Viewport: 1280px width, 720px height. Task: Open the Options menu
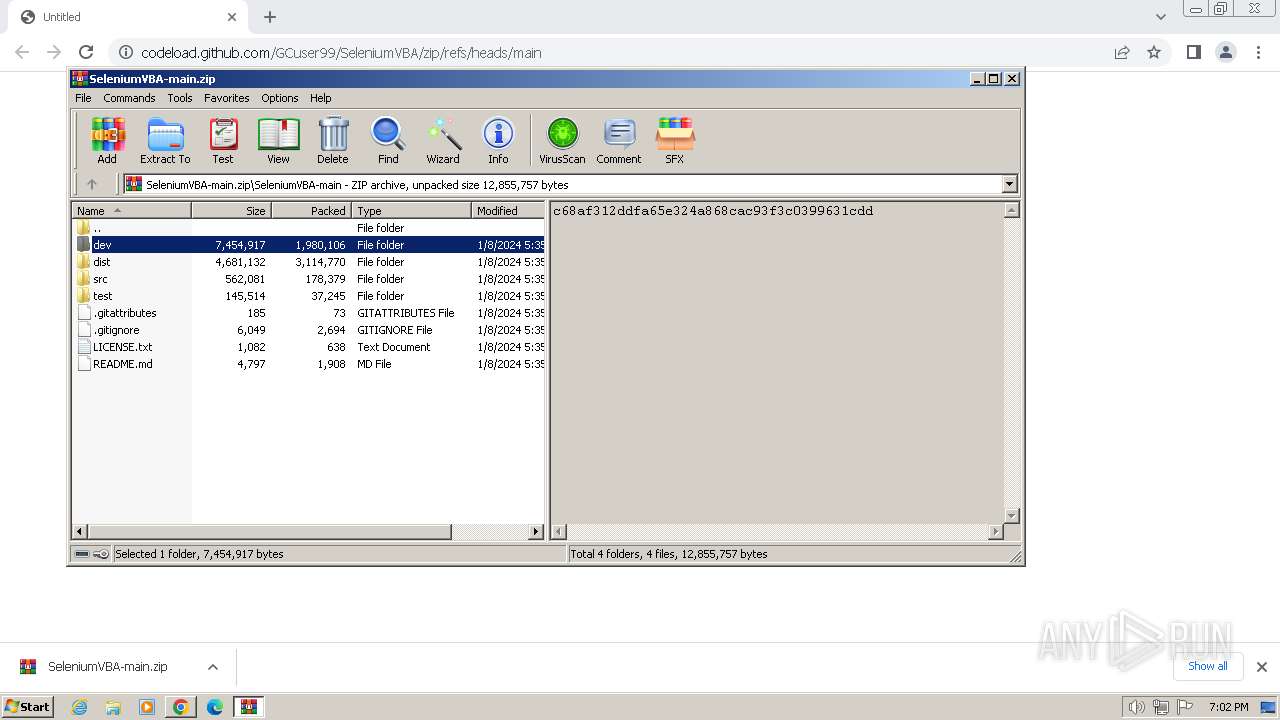280,98
